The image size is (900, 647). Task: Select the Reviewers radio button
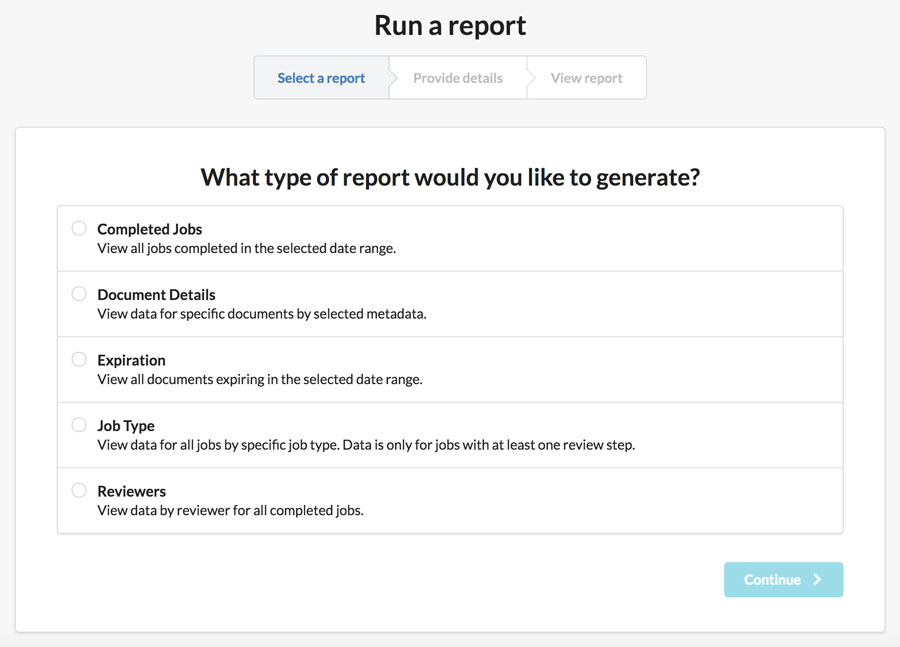tap(79, 490)
